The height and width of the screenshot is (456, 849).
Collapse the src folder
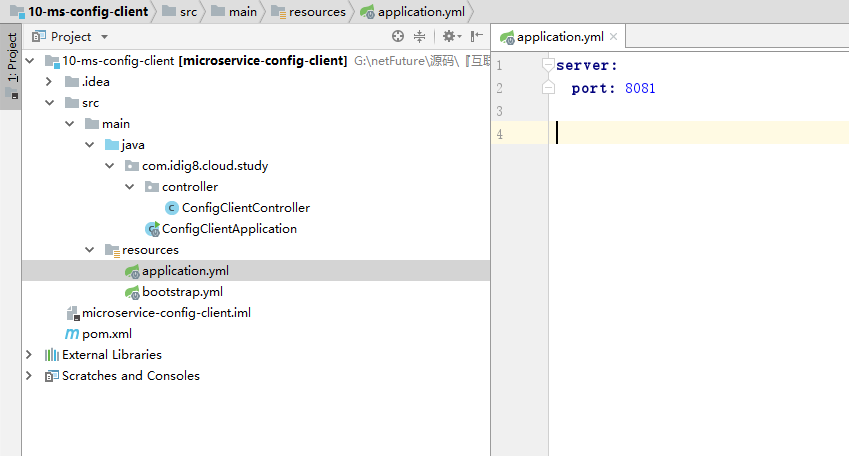49,103
